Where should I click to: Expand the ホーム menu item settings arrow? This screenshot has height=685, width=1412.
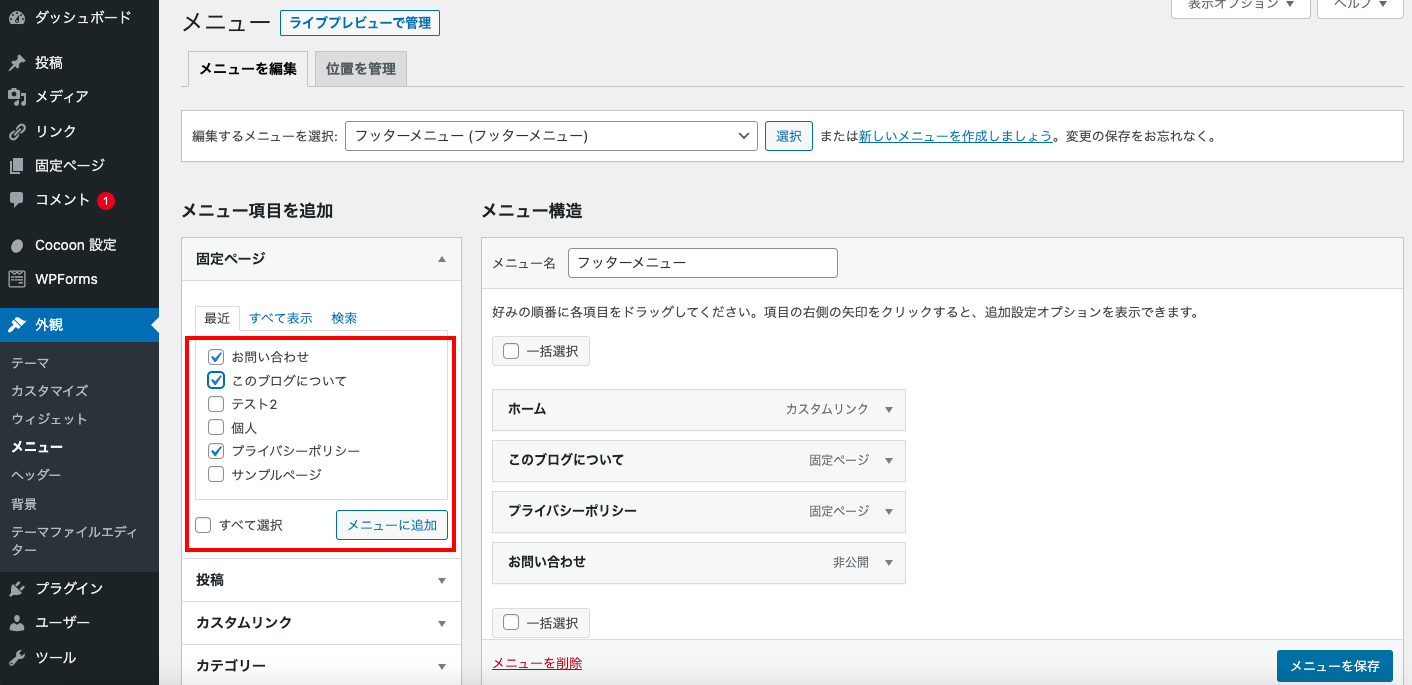[888, 410]
